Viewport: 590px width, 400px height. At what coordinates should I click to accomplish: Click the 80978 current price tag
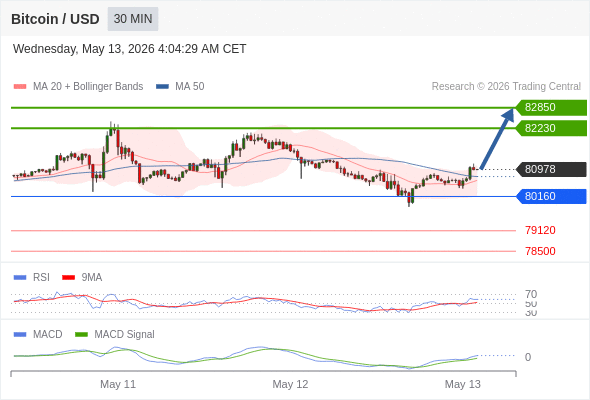(551, 169)
